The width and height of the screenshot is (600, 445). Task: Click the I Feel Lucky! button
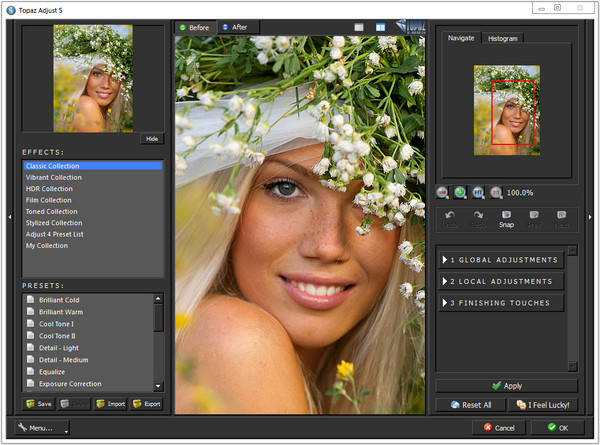click(x=543, y=405)
